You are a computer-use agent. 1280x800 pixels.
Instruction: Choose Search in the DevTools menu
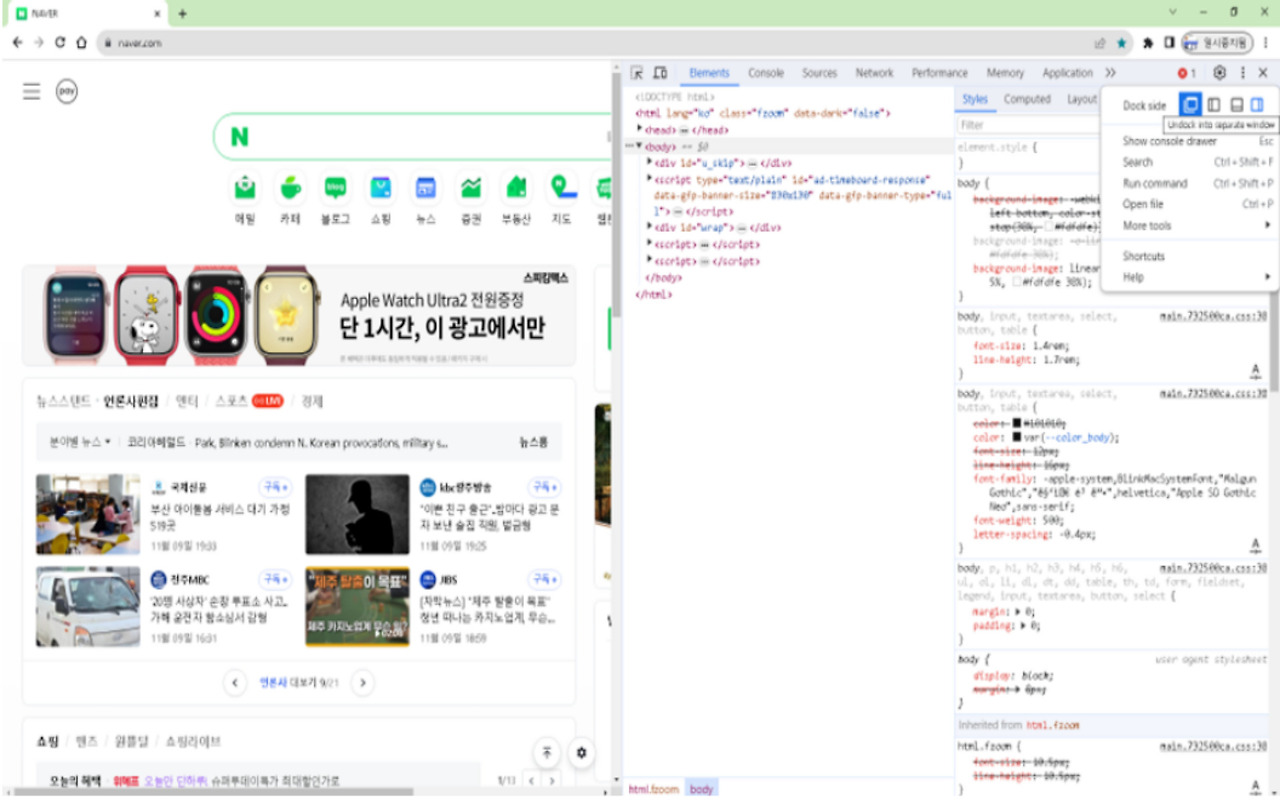(1190, 162)
